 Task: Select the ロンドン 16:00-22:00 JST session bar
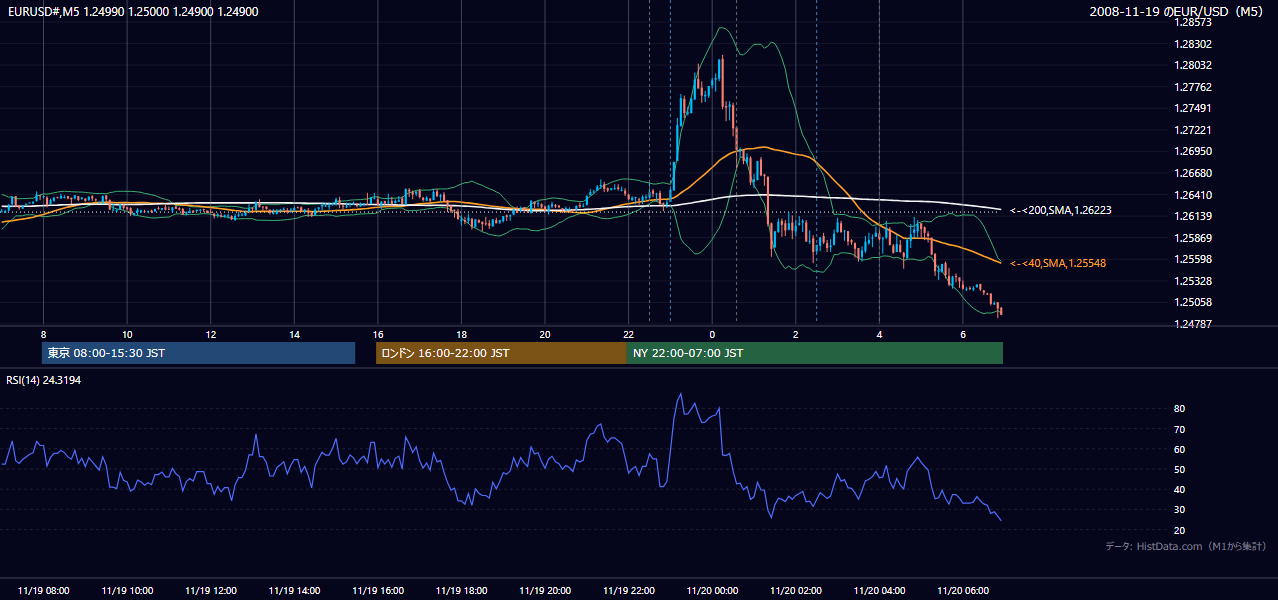(501, 353)
